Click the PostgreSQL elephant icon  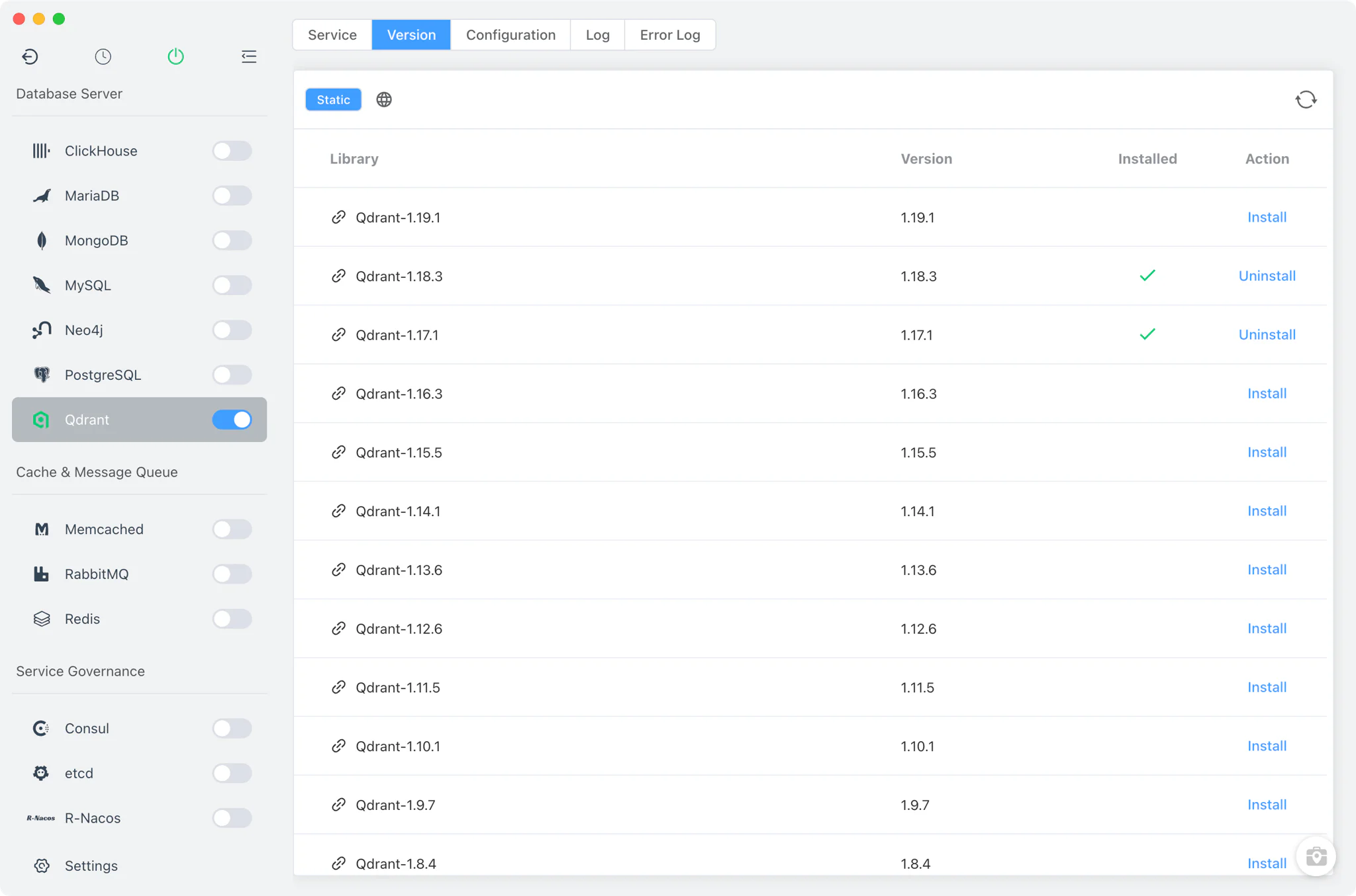41,375
